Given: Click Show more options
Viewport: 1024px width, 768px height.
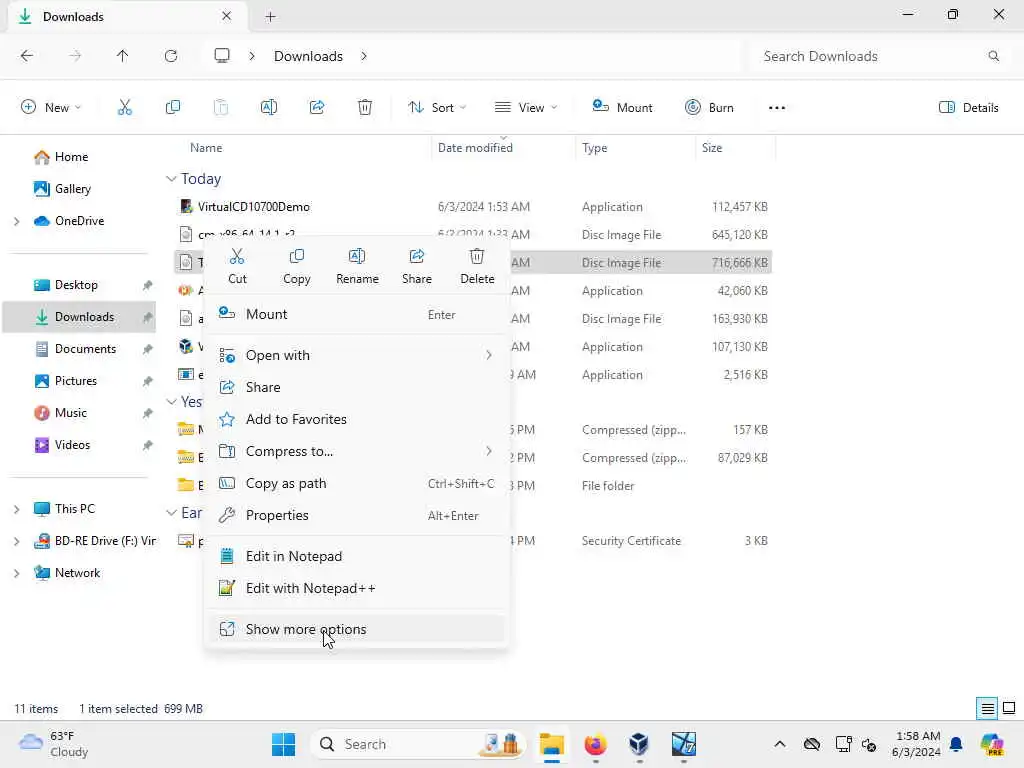Looking at the screenshot, I should 356,630.
